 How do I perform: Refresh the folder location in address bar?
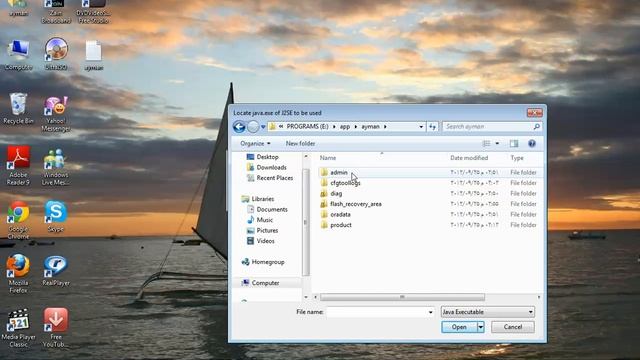click(x=432, y=127)
